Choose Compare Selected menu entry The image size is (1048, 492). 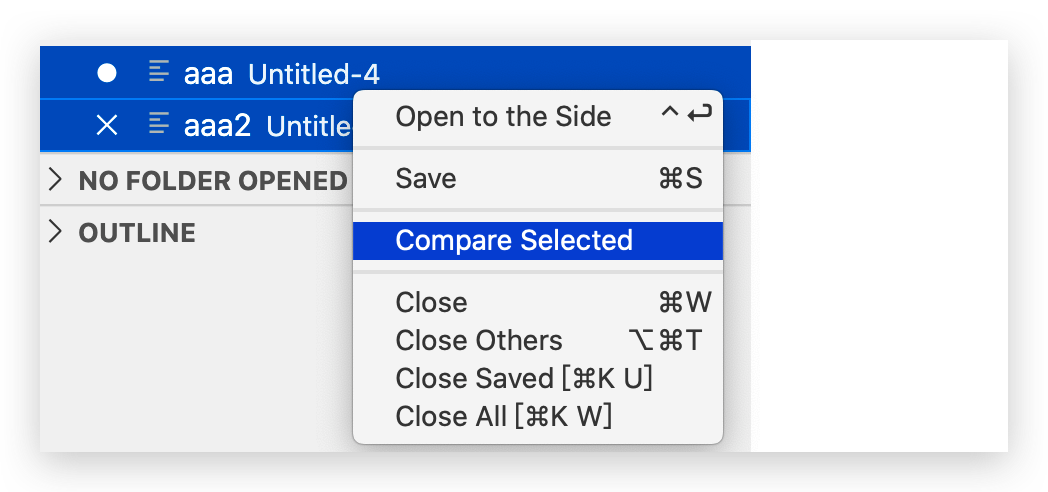point(514,241)
